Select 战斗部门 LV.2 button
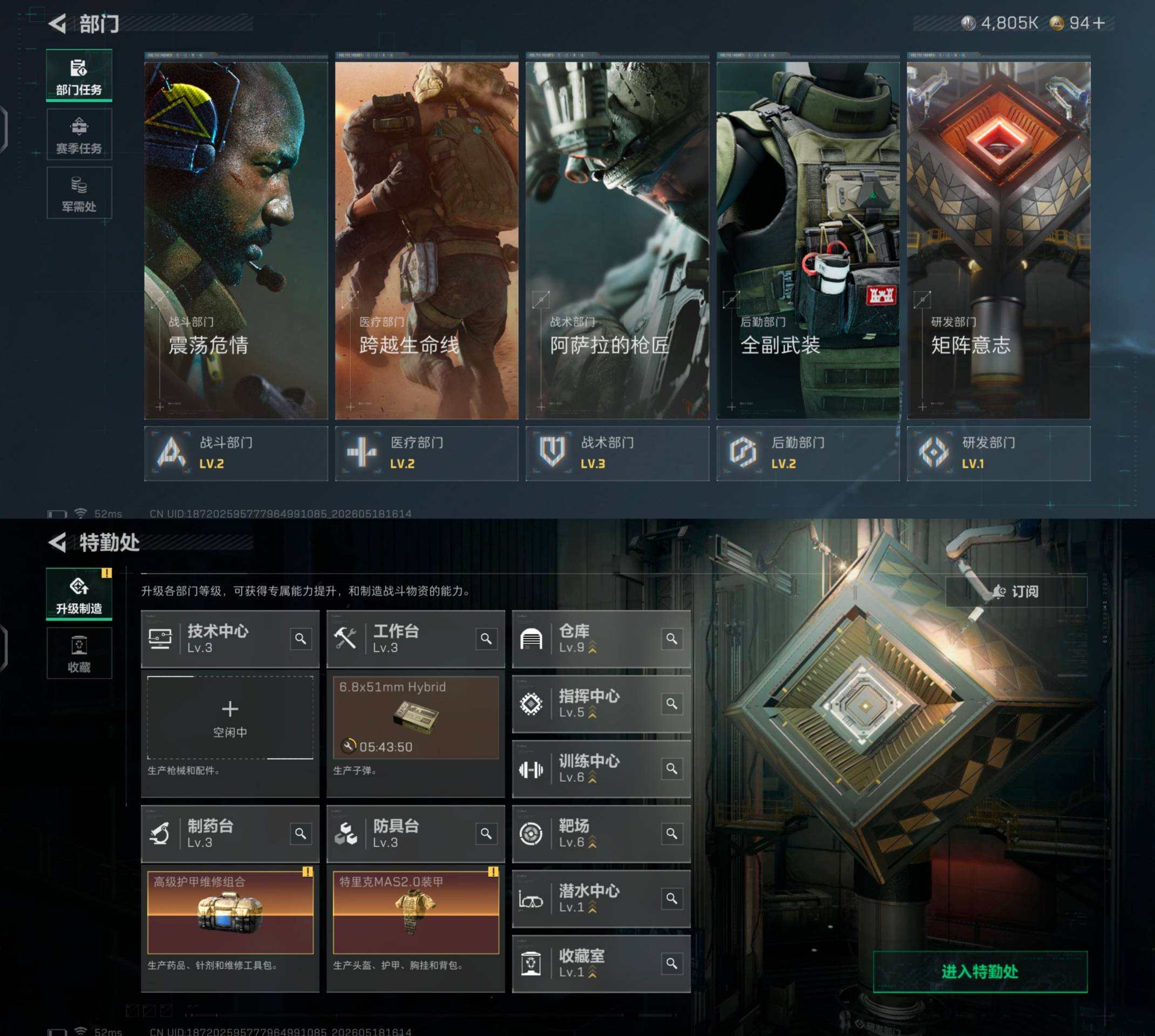Screen dimensions: 1155x1036 tap(236, 454)
